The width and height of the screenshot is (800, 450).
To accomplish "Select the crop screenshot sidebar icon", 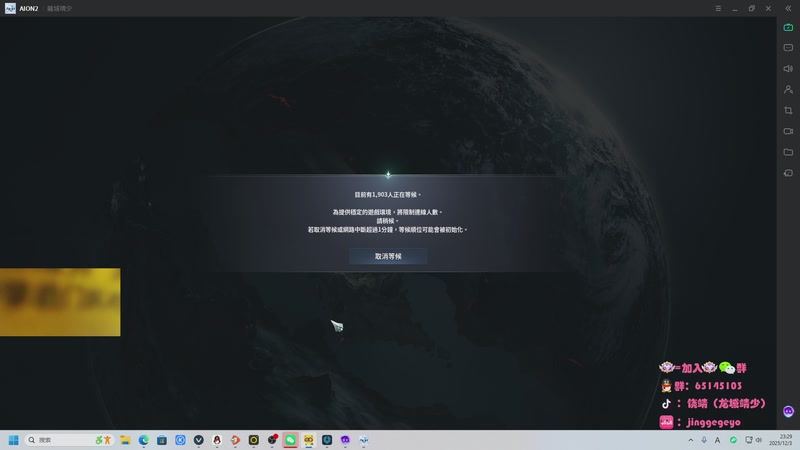I will pyautogui.click(x=788, y=110).
